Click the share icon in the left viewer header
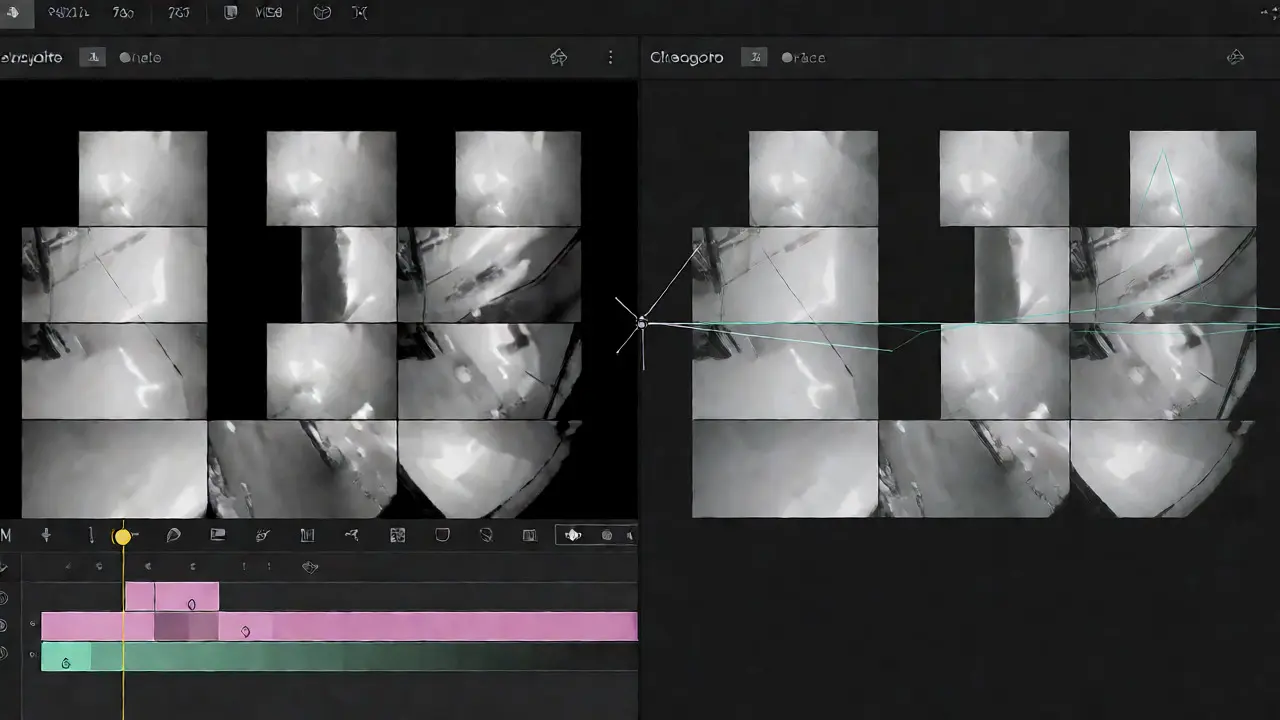 point(559,57)
